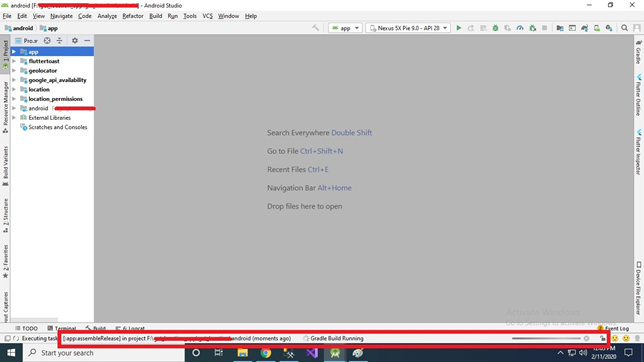The height and width of the screenshot is (362, 644).
Task: Open Search Everywhere magnifier icon
Action: 624,28
